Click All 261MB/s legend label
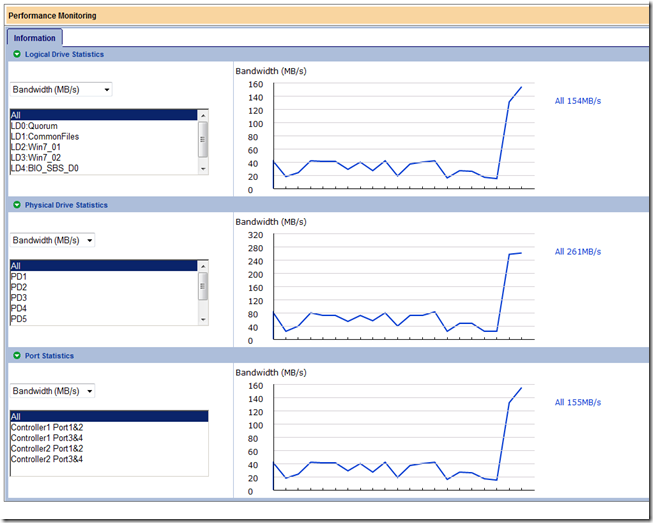 (578, 252)
